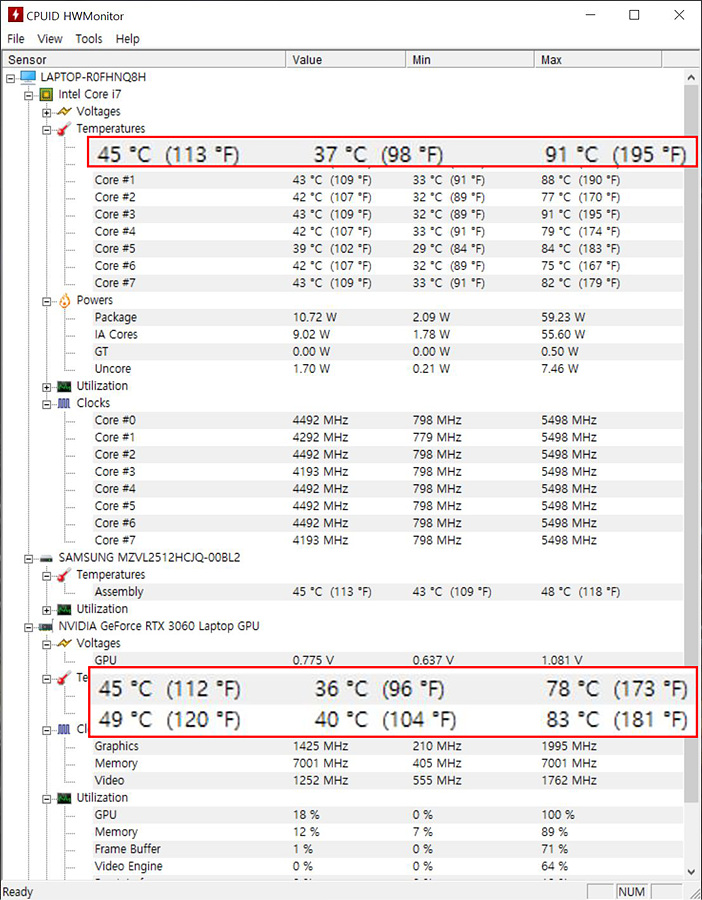Expand the Utilization node under the SAMSUNG drive
The image size is (702, 900).
pyautogui.click(x=46, y=611)
